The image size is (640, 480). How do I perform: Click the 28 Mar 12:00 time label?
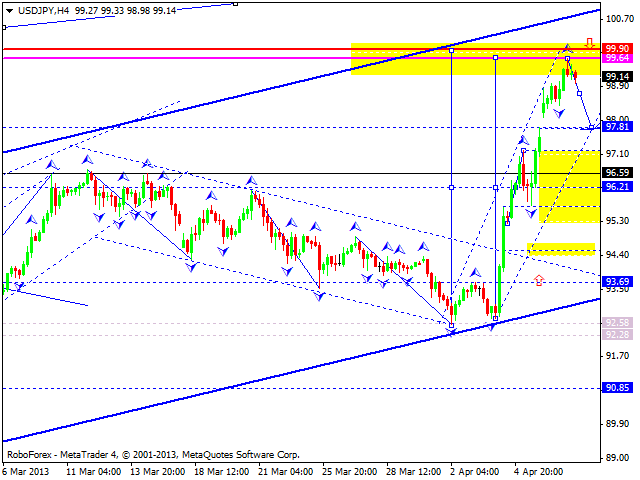click(414, 472)
